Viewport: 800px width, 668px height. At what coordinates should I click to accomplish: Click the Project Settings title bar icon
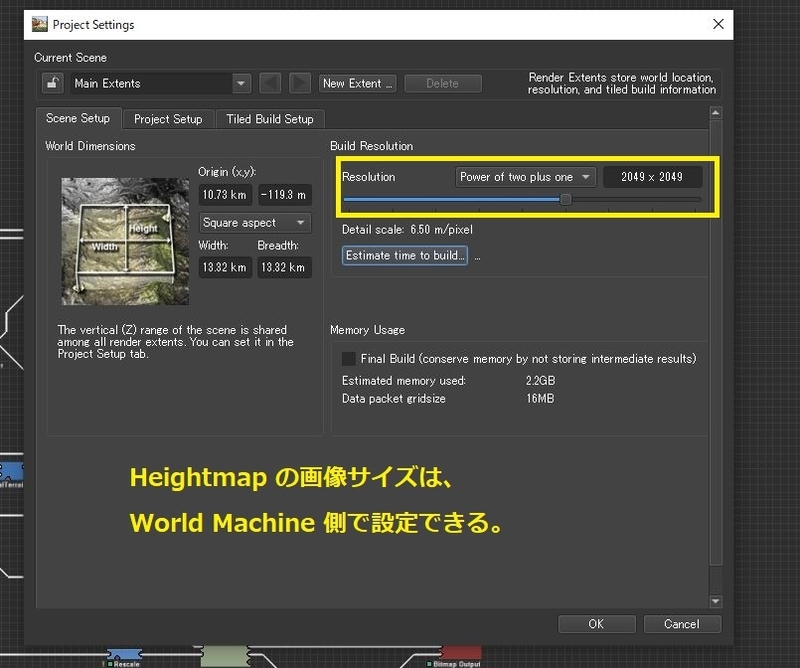tap(39, 24)
